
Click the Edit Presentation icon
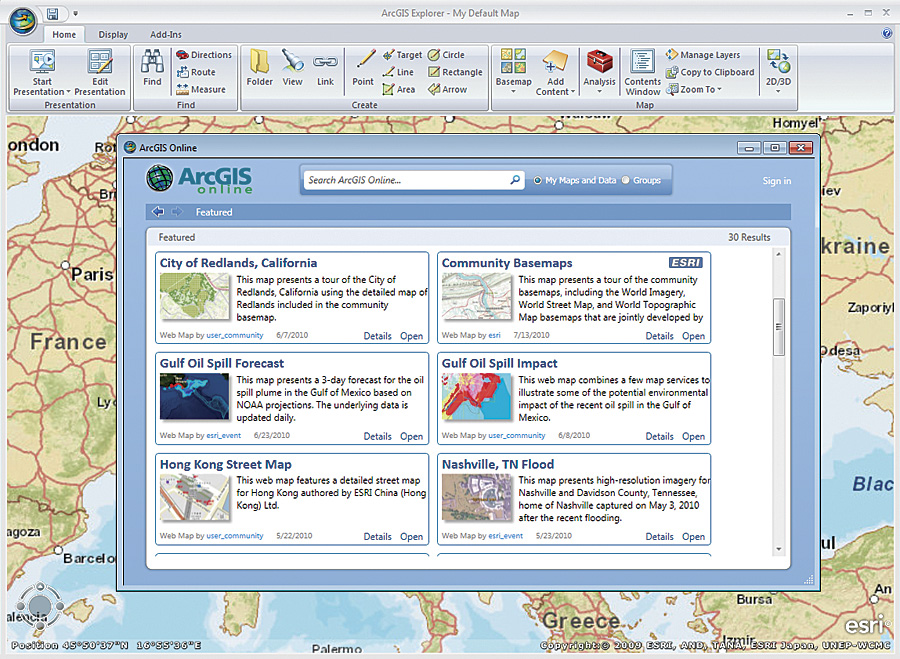pos(100,61)
